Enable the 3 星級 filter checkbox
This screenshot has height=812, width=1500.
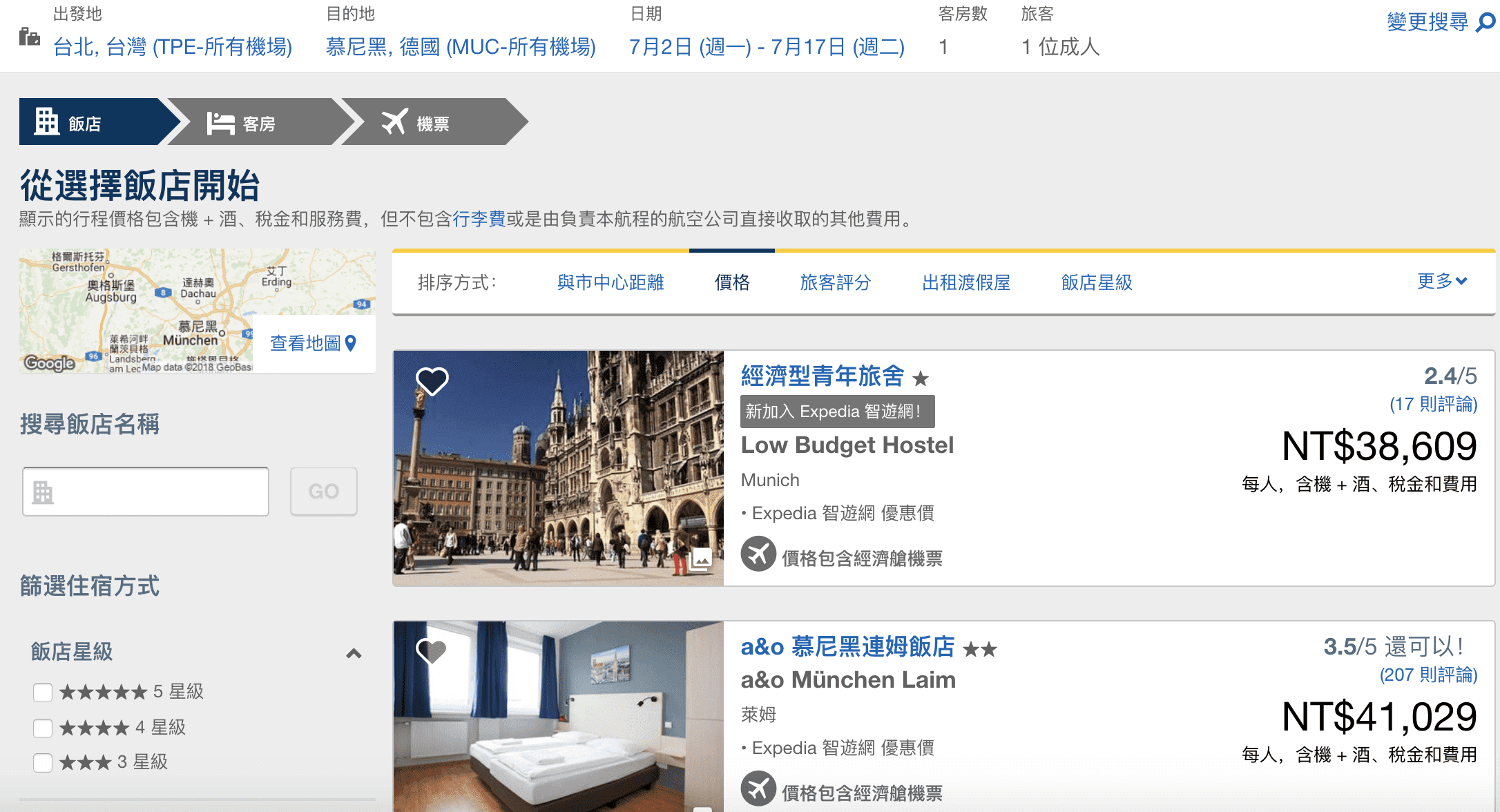click(43, 762)
